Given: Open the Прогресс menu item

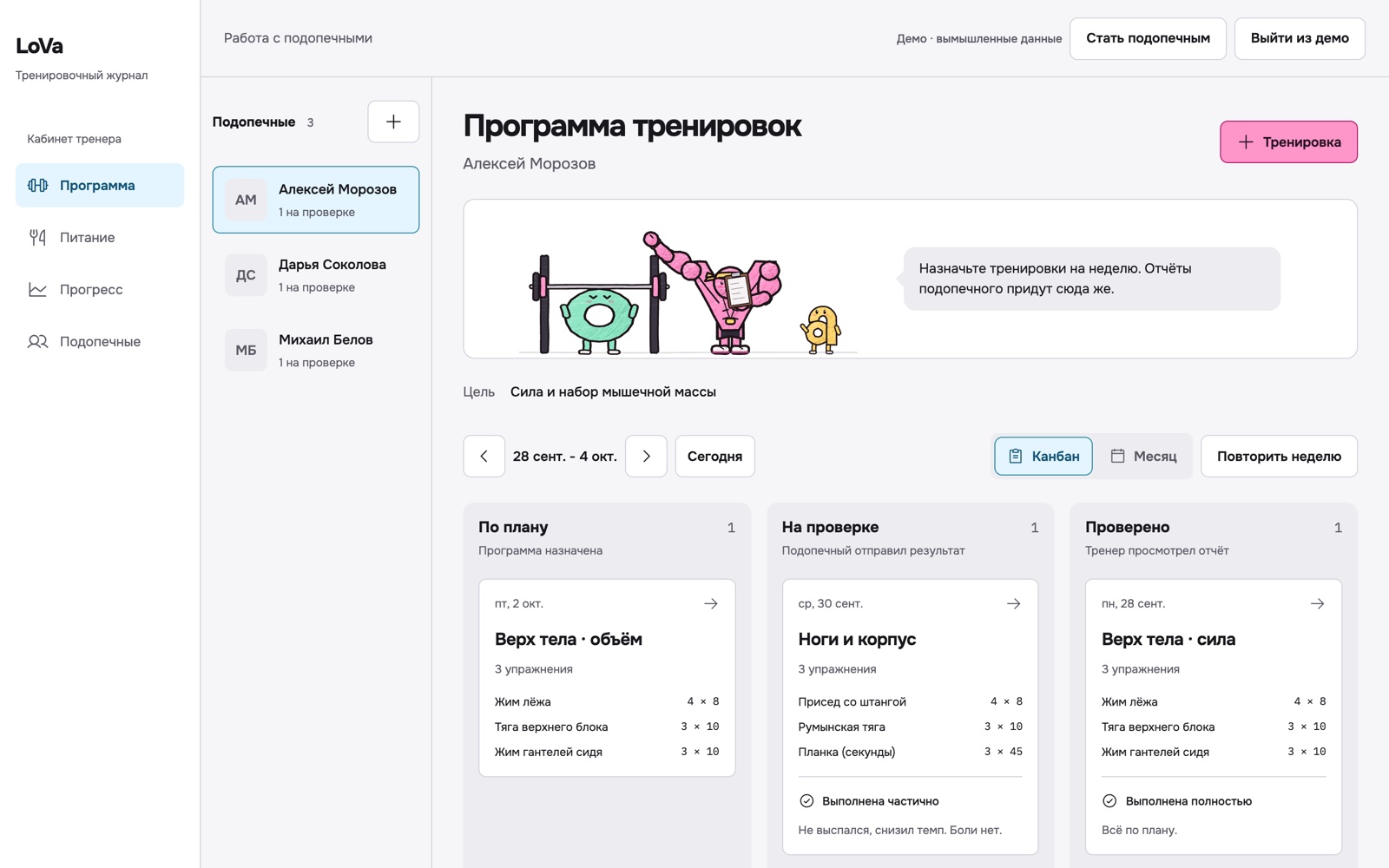Looking at the screenshot, I should [100, 289].
